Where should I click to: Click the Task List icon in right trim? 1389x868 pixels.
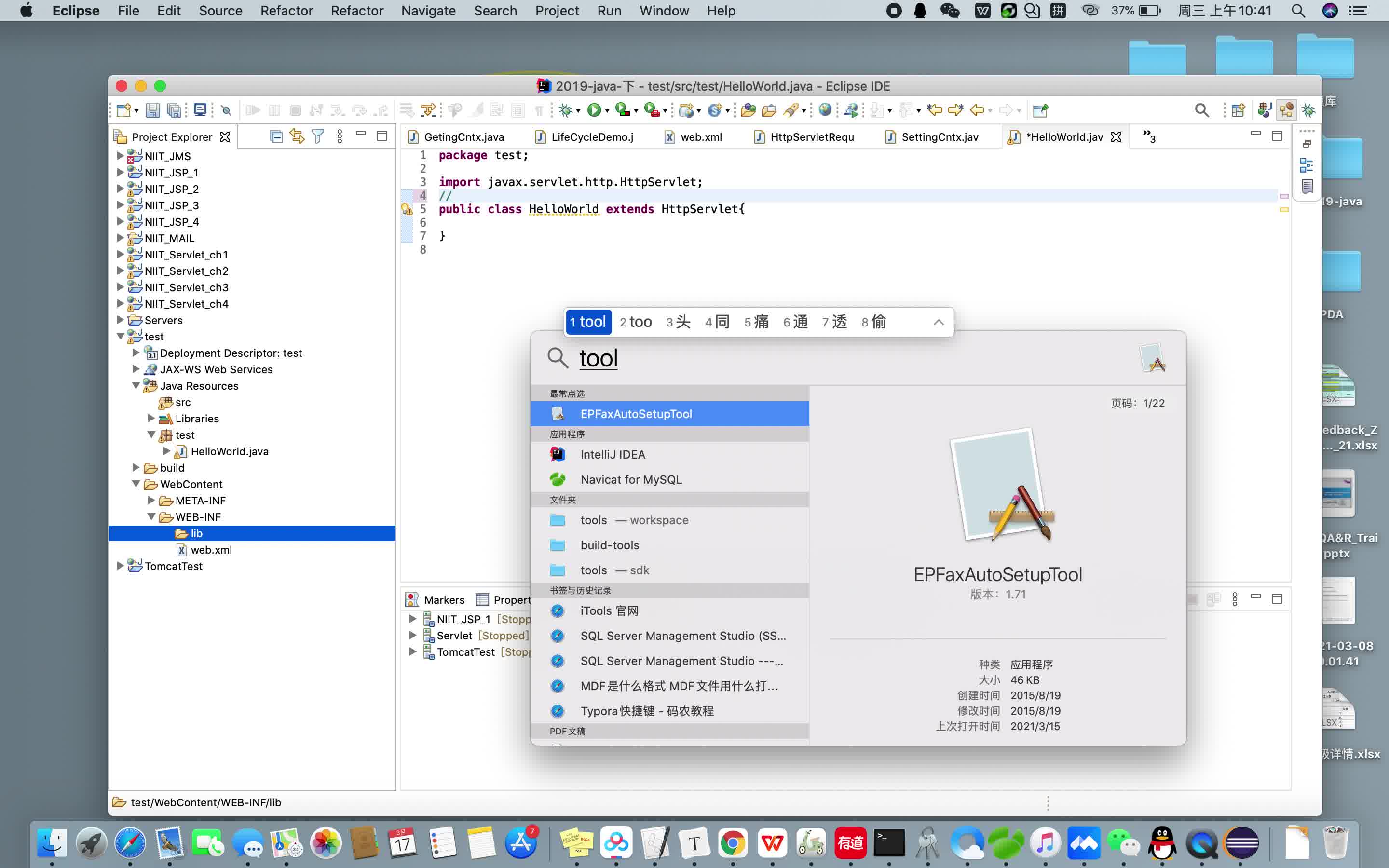1307,187
